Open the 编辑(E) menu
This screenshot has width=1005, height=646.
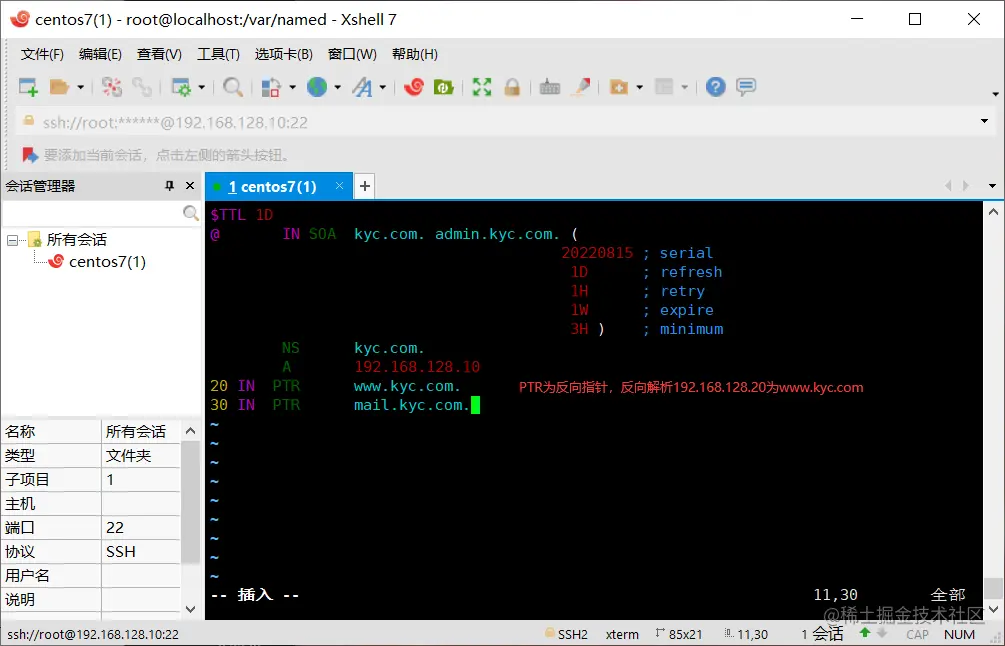[x=100, y=54]
